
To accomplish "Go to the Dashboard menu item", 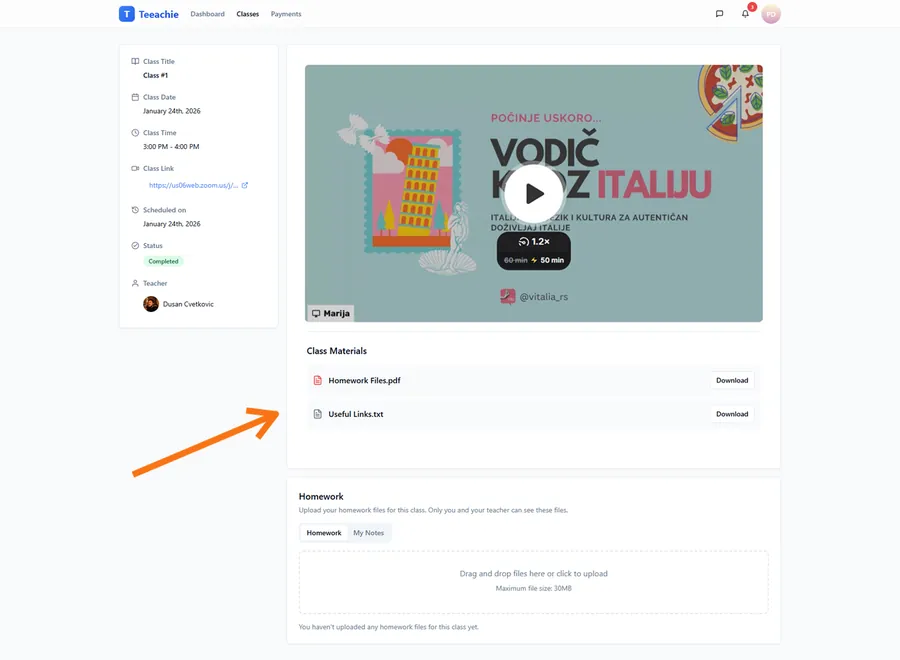I will point(207,14).
